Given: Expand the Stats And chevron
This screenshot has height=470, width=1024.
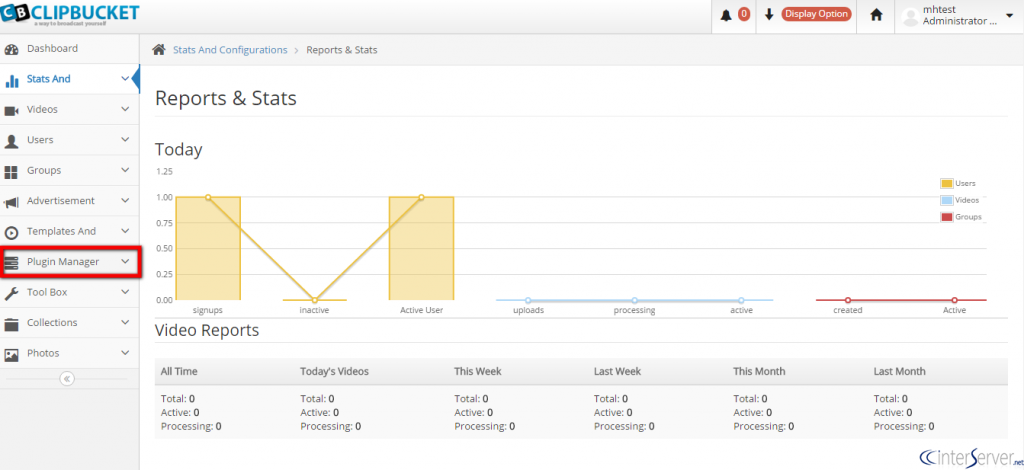Looking at the screenshot, I should tap(125, 79).
